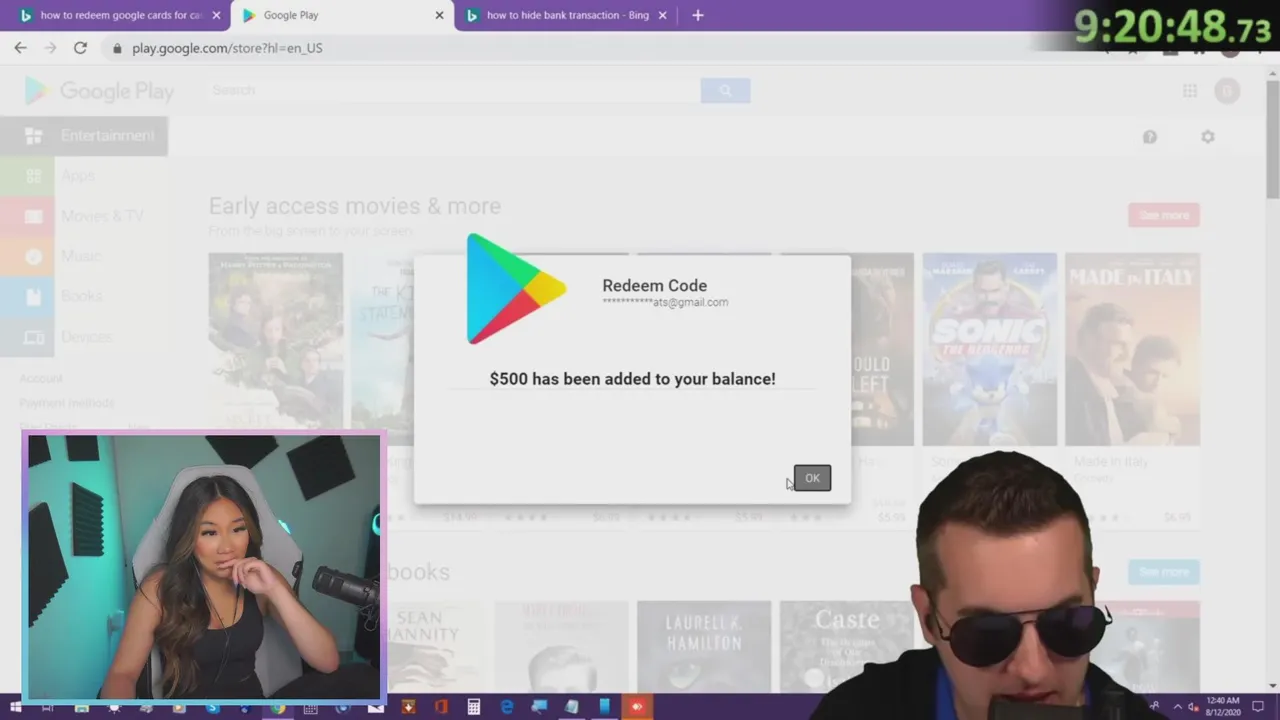
Task: Open Chrome from the taskbar
Action: click(278, 707)
